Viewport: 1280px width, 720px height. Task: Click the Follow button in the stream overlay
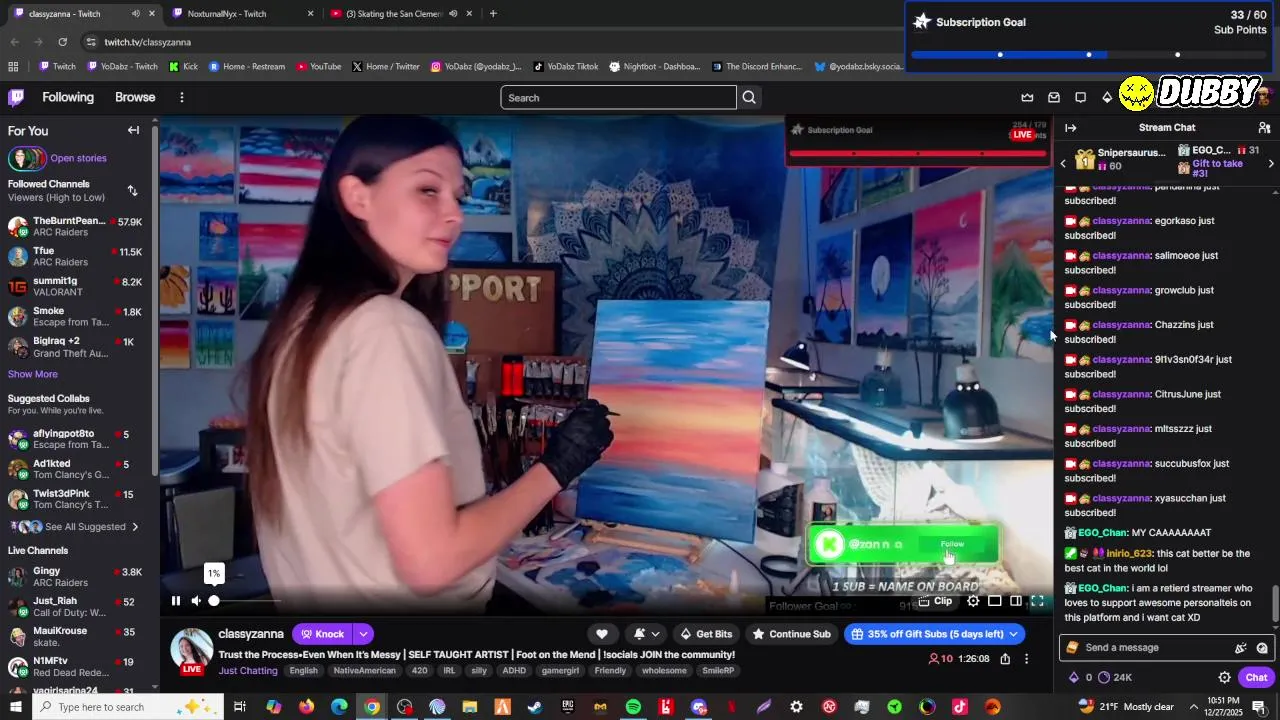pos(952,544)
